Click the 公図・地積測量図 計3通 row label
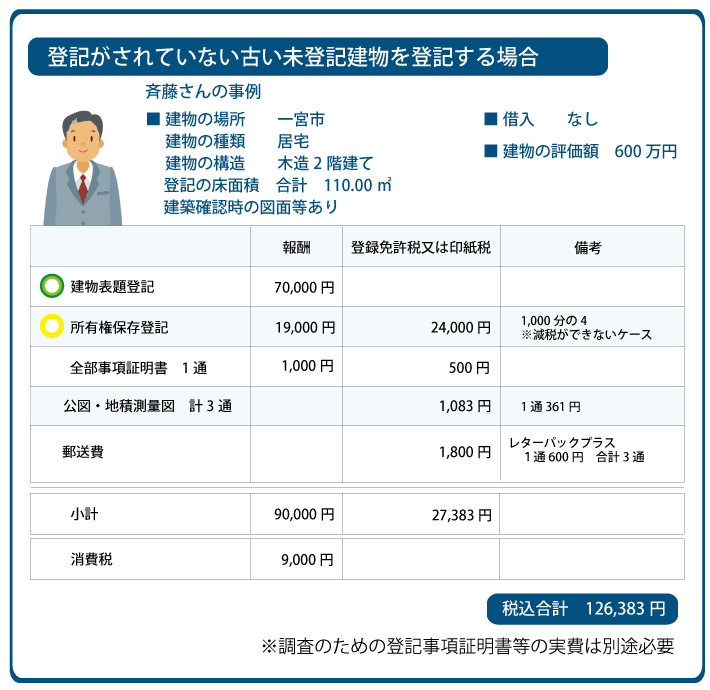 147,407
